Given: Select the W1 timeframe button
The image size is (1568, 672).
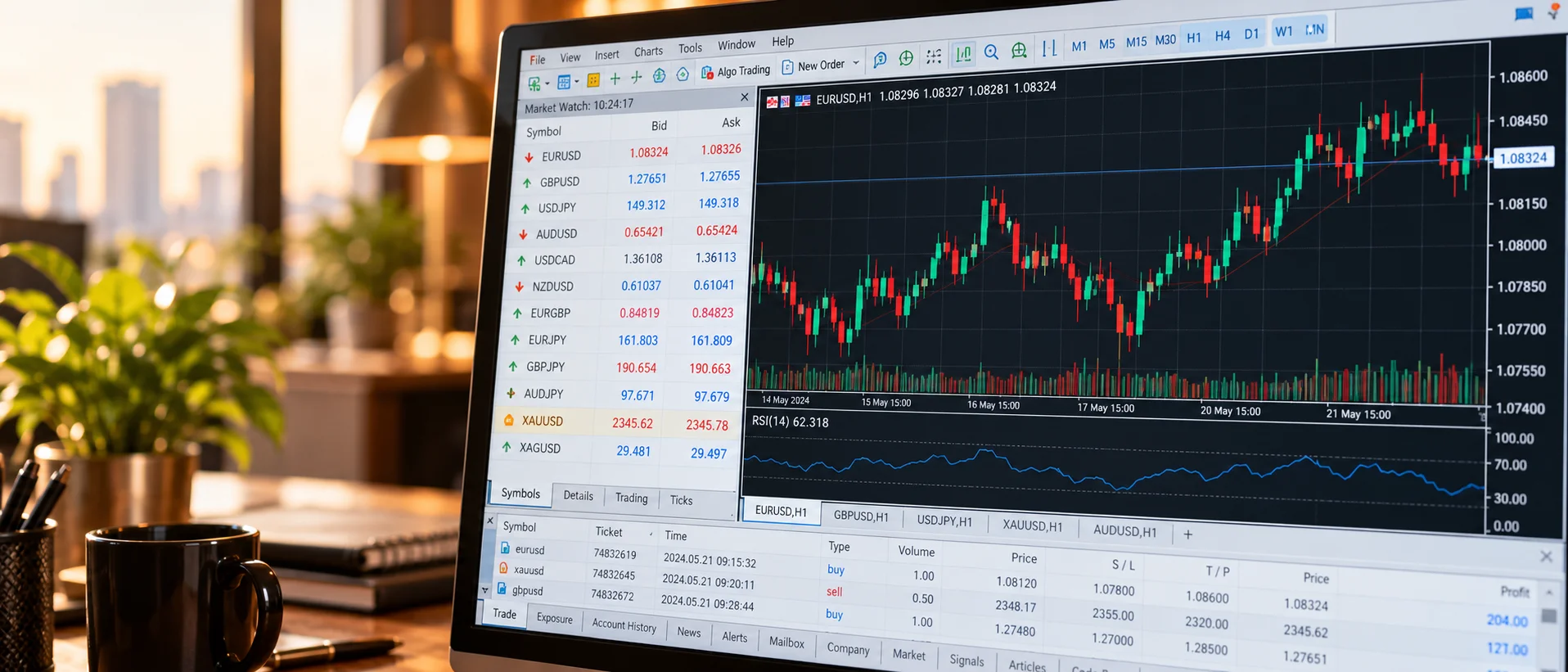Looking at the screenshot, I should coord(1284,31).
